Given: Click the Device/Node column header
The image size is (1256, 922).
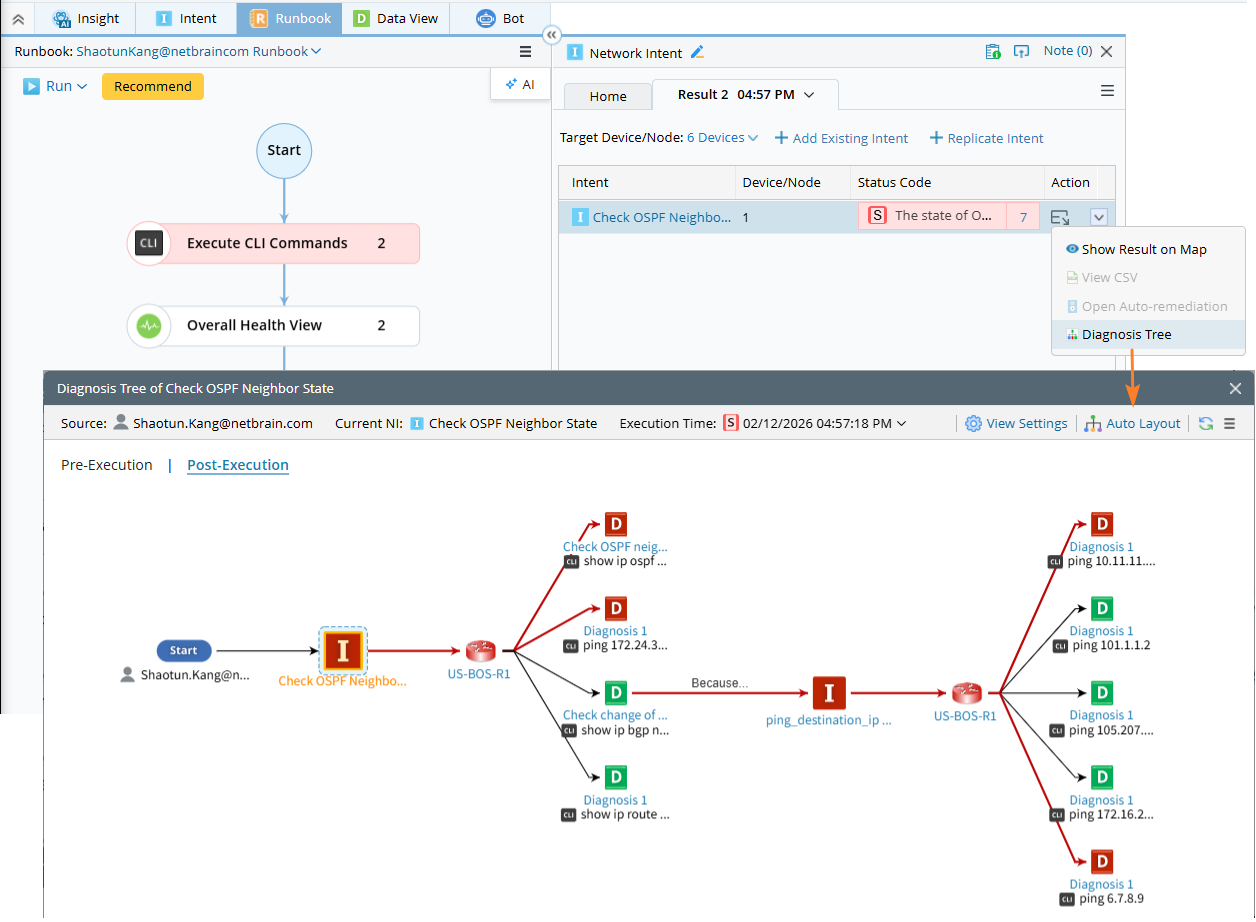Looking at the screenshot, I should [781, 182].
